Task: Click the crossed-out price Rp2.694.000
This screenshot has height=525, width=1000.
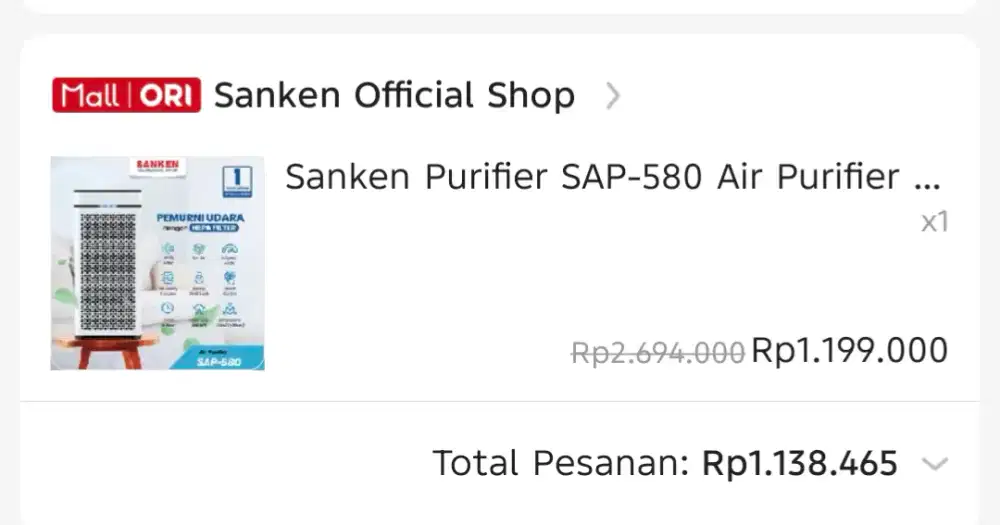Action: point(657,352)
